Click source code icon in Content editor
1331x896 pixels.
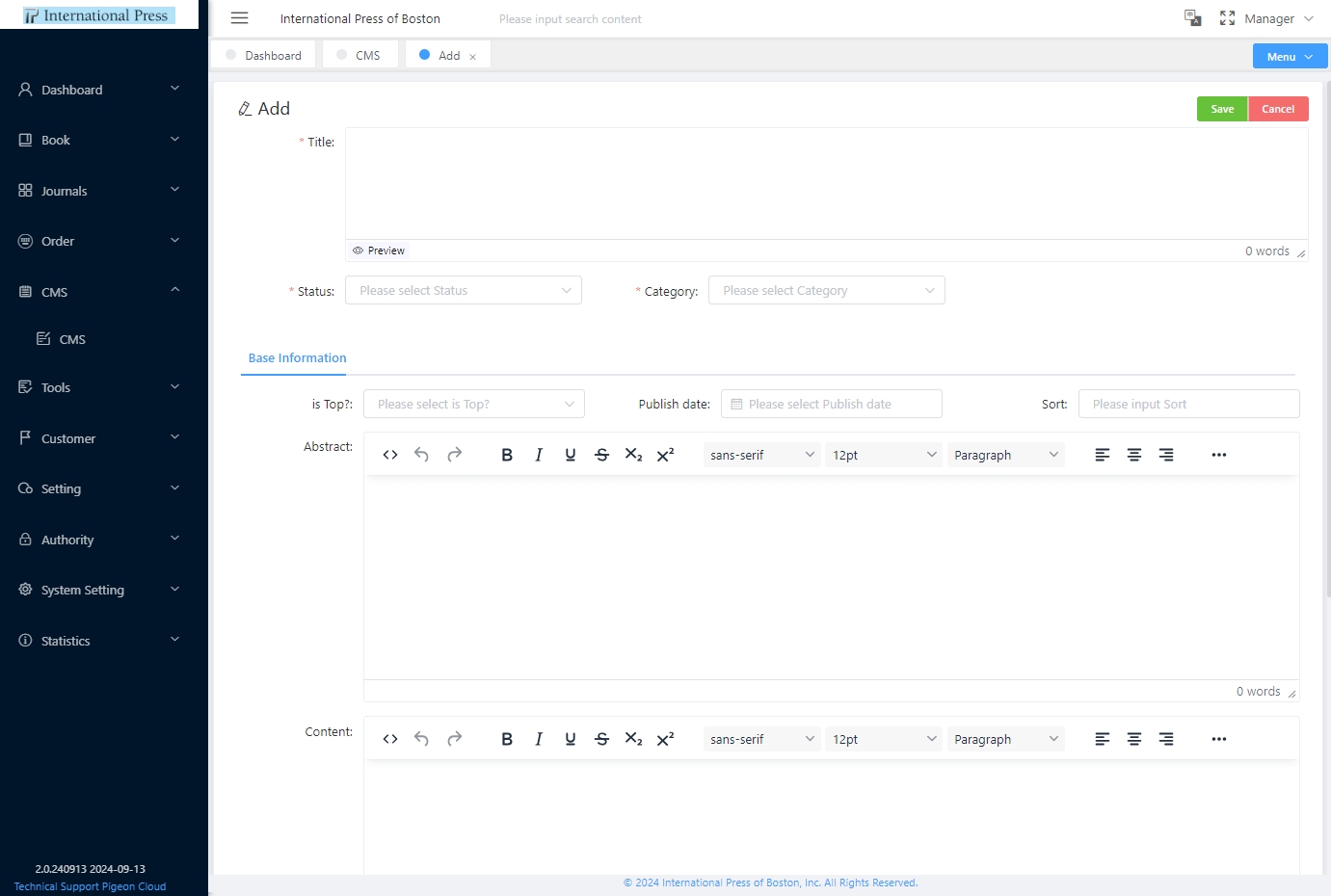click(x=390, y=739)
